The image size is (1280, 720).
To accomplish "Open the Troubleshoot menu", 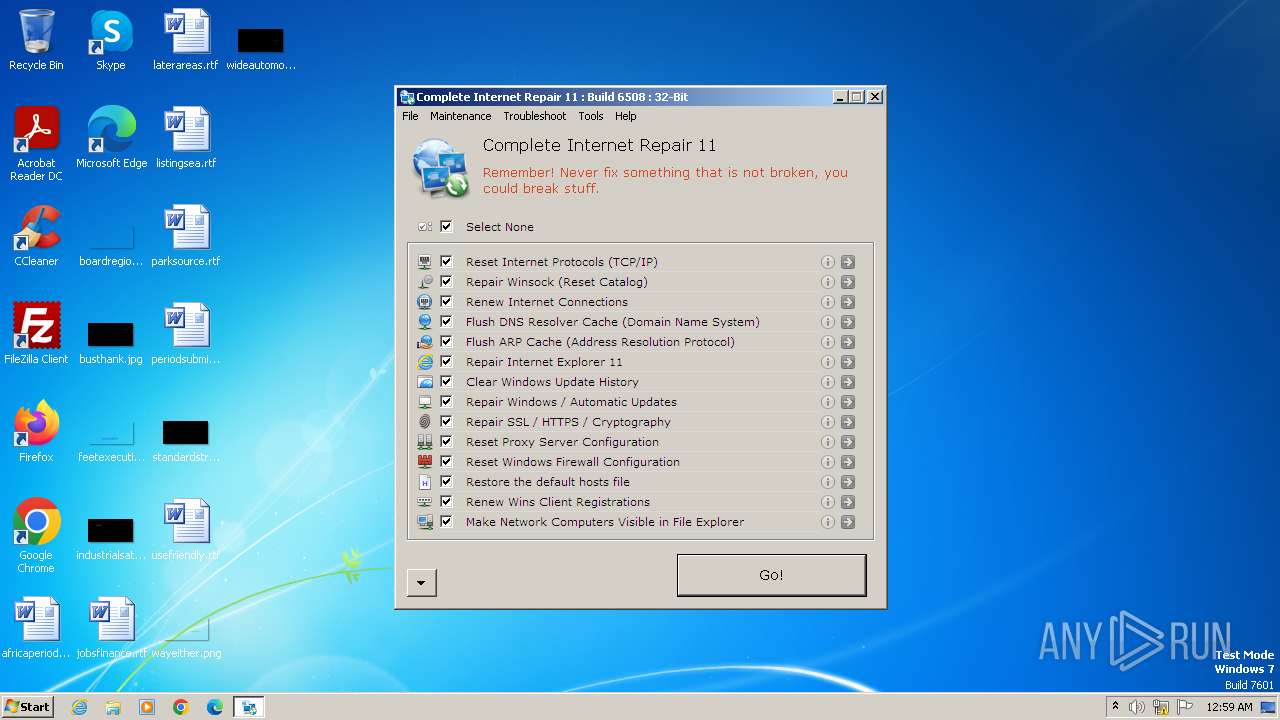I will (534, 116).
